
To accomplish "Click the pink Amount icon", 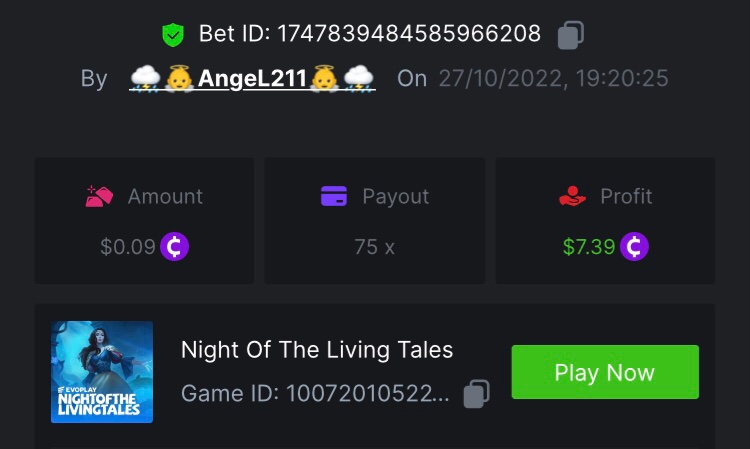I will click(x=99, y=196).
